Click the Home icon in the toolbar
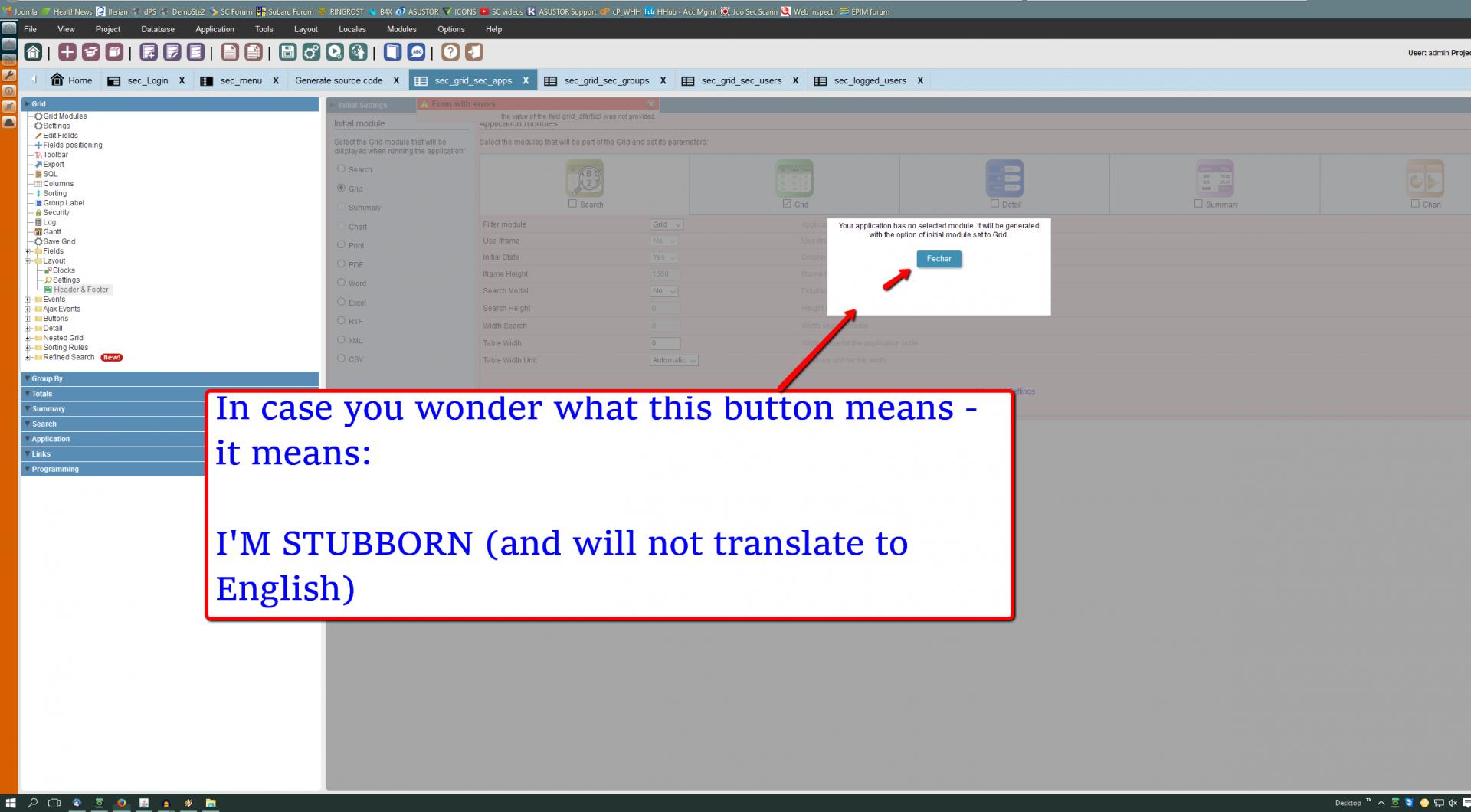The height and width of the screenshot is (812, 1471). pyautogui.click(x=33, y=52)
